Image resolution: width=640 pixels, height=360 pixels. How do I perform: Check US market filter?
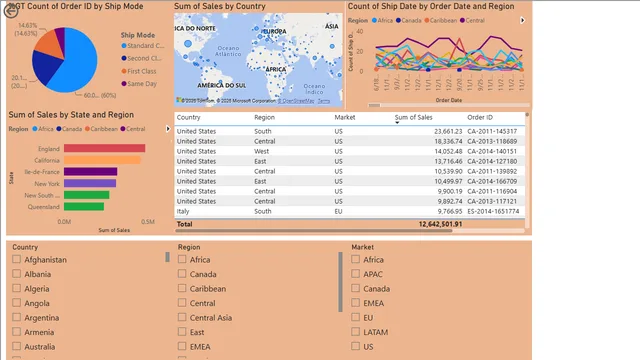356,346
